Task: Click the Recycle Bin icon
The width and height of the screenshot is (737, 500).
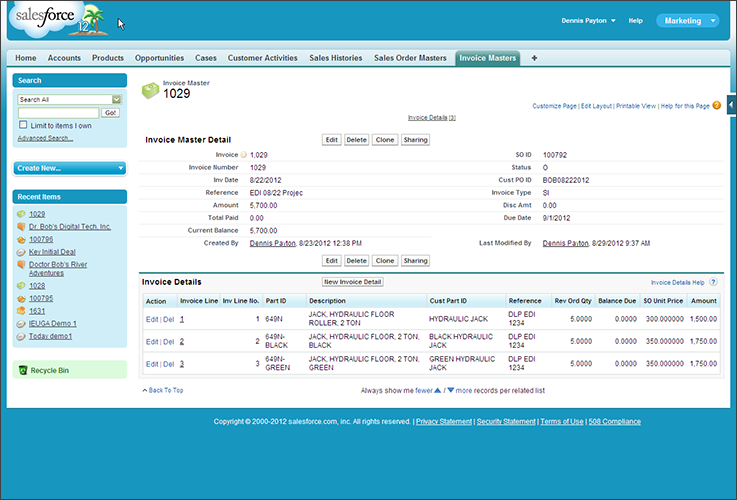Action: (23, 370)
